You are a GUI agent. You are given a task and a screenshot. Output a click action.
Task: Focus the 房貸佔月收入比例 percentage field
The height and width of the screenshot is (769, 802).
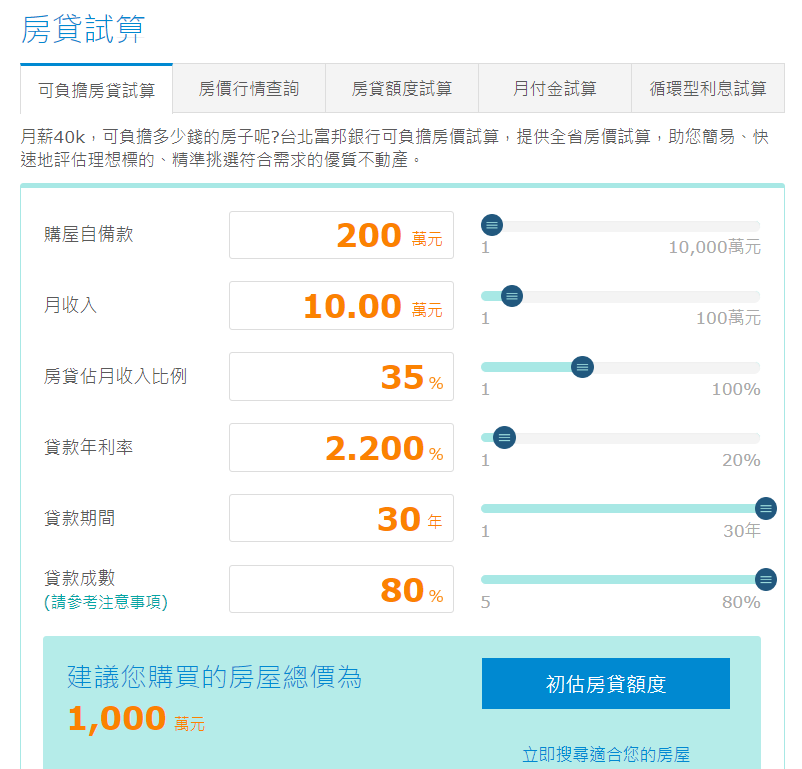(341, 377)
